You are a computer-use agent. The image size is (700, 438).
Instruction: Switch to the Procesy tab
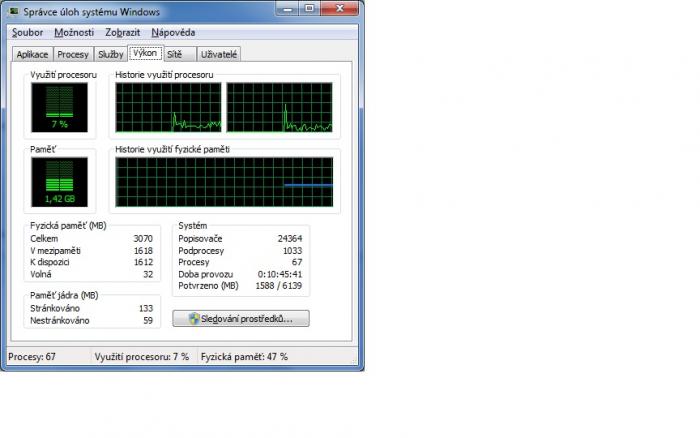(74, 54)
